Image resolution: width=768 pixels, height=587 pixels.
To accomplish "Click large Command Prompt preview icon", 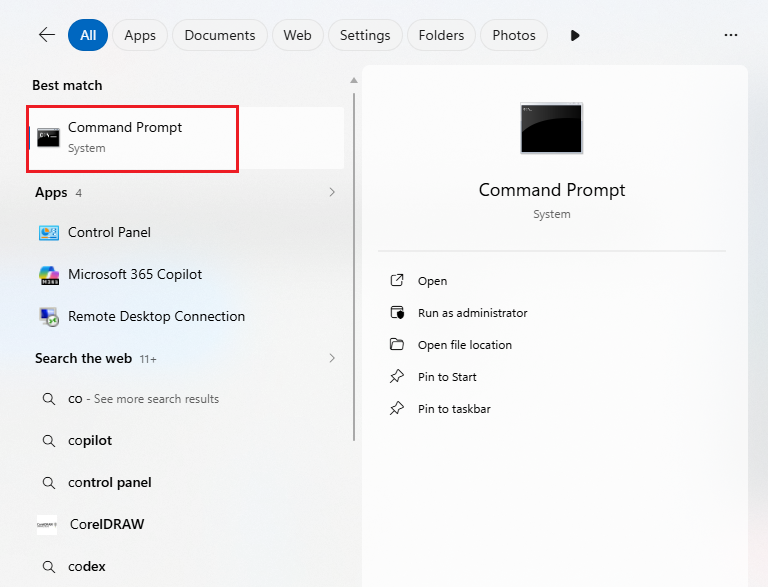I will [552, 128].
